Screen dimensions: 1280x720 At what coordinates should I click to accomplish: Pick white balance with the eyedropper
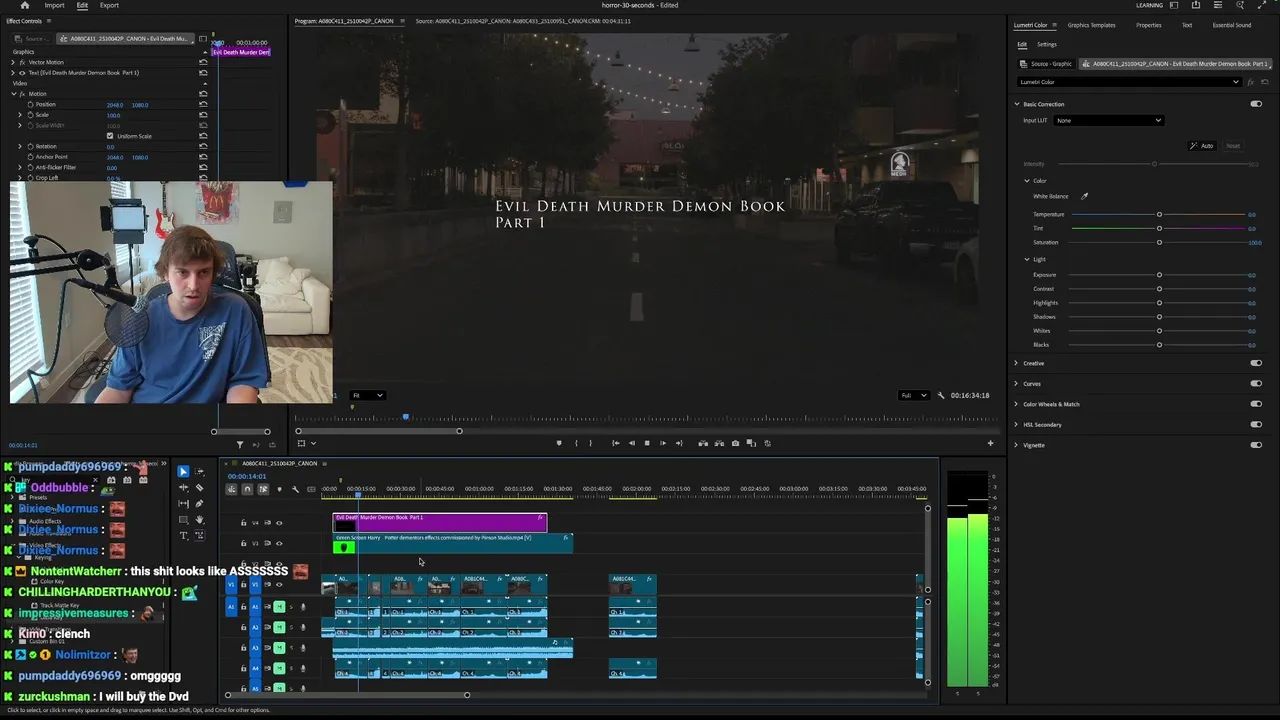point(1084,196)
